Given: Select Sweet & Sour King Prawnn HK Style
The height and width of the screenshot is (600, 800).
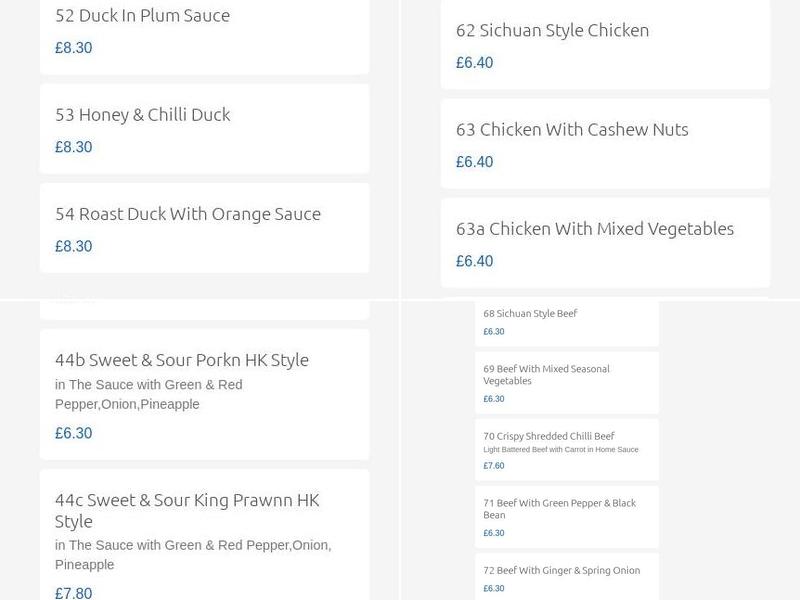Looking at the screenshot, I should (x=186, y=510).
